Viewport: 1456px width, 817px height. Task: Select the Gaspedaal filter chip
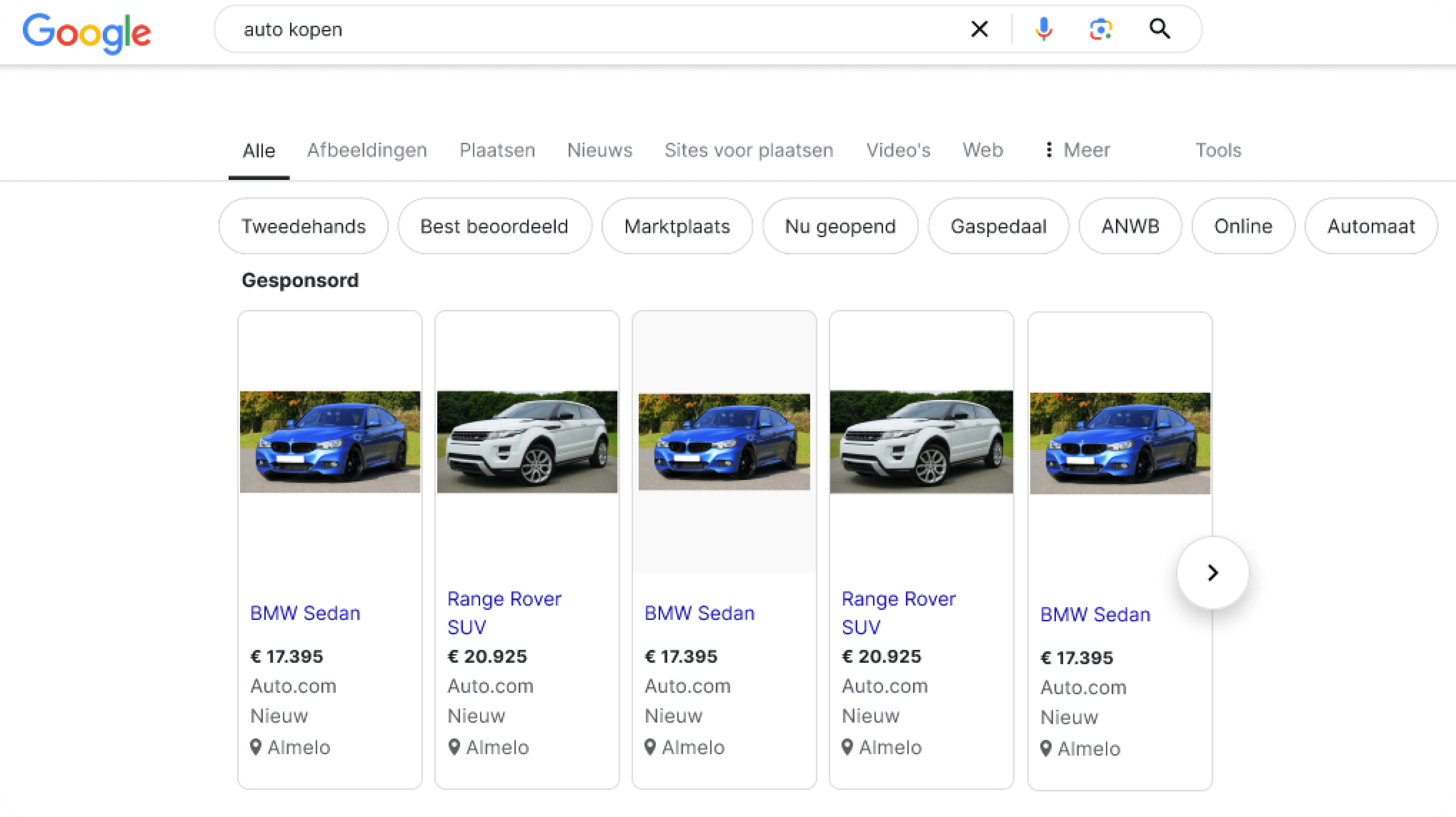coord(999,226)
